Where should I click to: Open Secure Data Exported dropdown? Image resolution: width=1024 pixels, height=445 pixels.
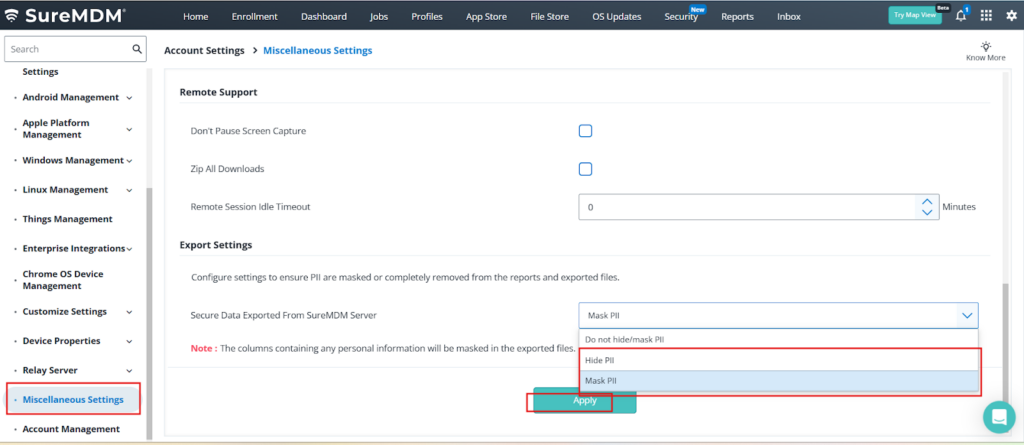click(x=778, y=315)
